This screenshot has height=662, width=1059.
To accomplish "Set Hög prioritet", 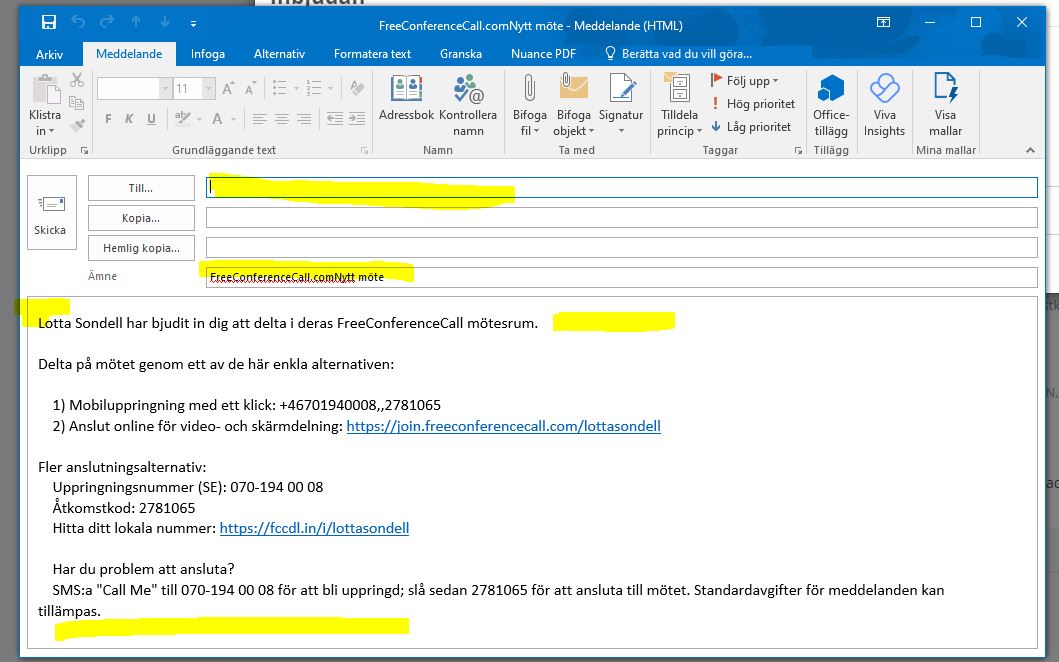I will point(752,104).
